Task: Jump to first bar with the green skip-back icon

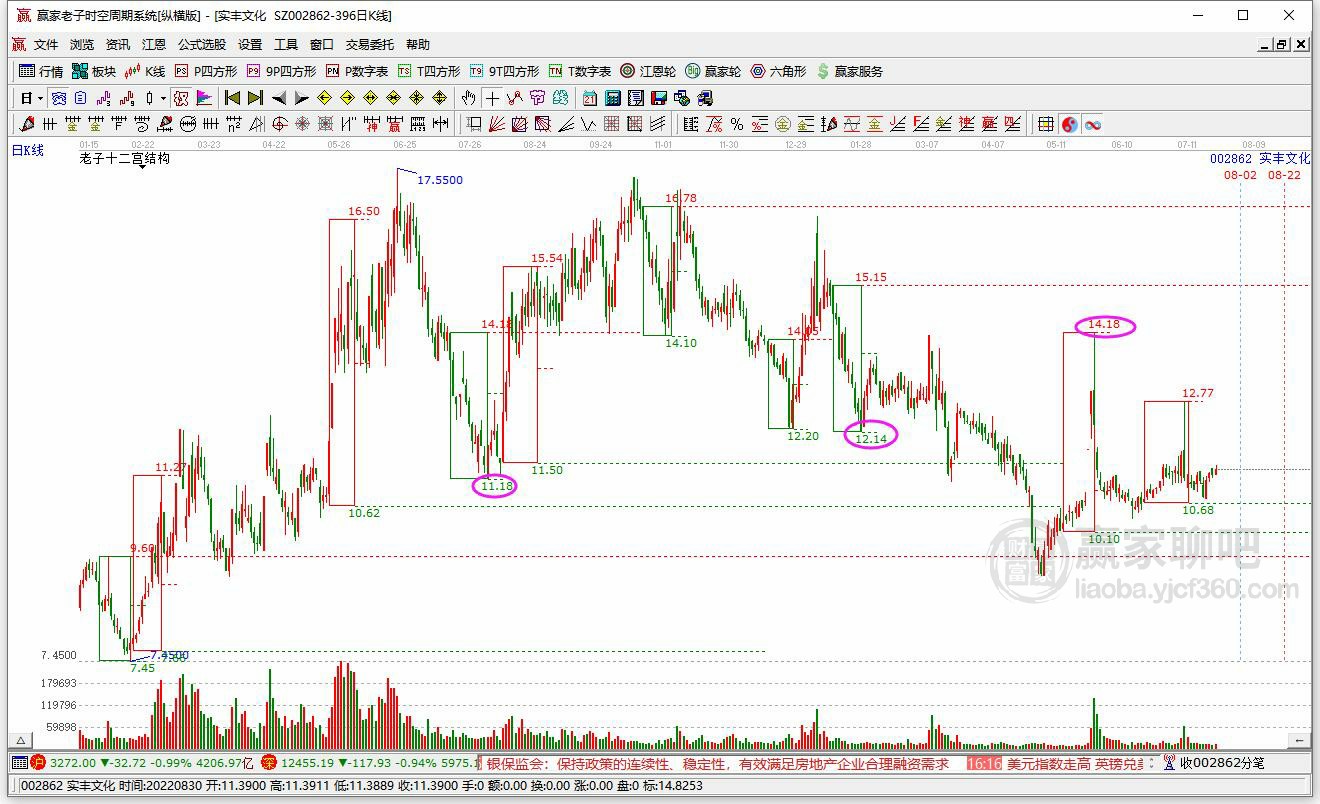Action: 232,98
